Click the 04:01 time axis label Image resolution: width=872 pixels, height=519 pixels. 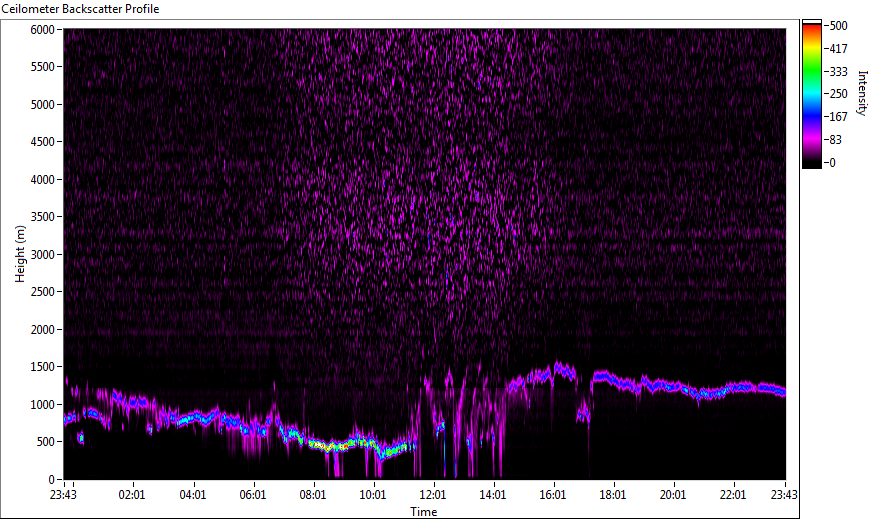[x=192, y=495]
